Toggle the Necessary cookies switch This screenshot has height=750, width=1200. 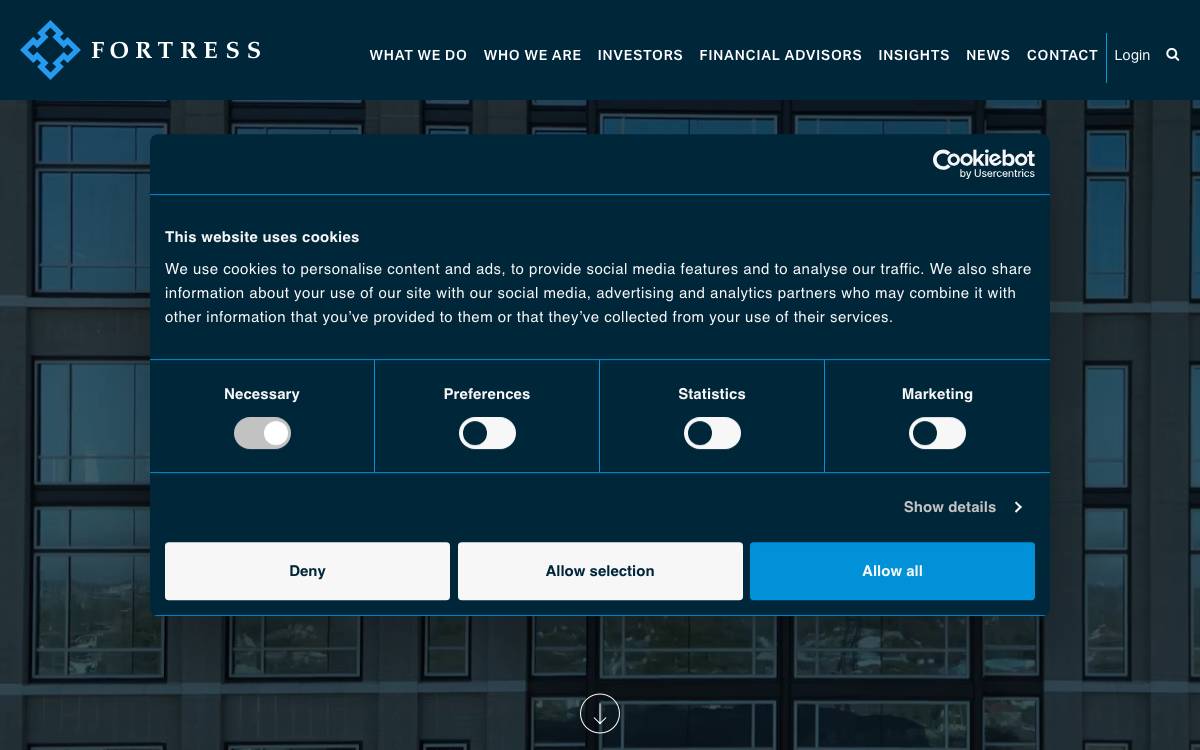coord(262,433)
